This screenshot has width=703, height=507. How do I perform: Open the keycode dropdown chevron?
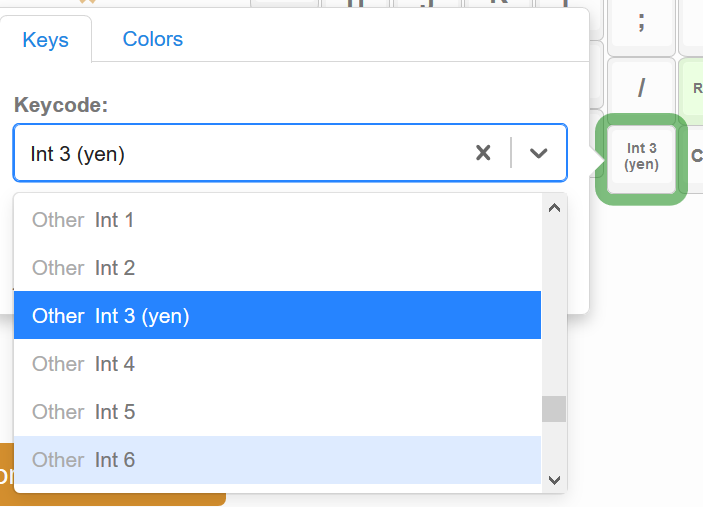pyautogui.click(x=538, y=153)
